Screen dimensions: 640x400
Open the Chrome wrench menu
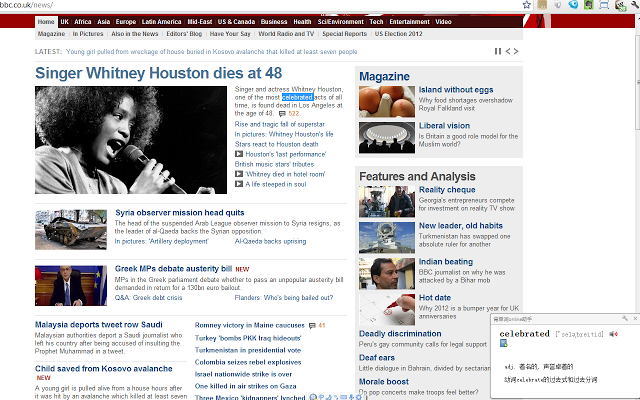[x=635, y=5]
